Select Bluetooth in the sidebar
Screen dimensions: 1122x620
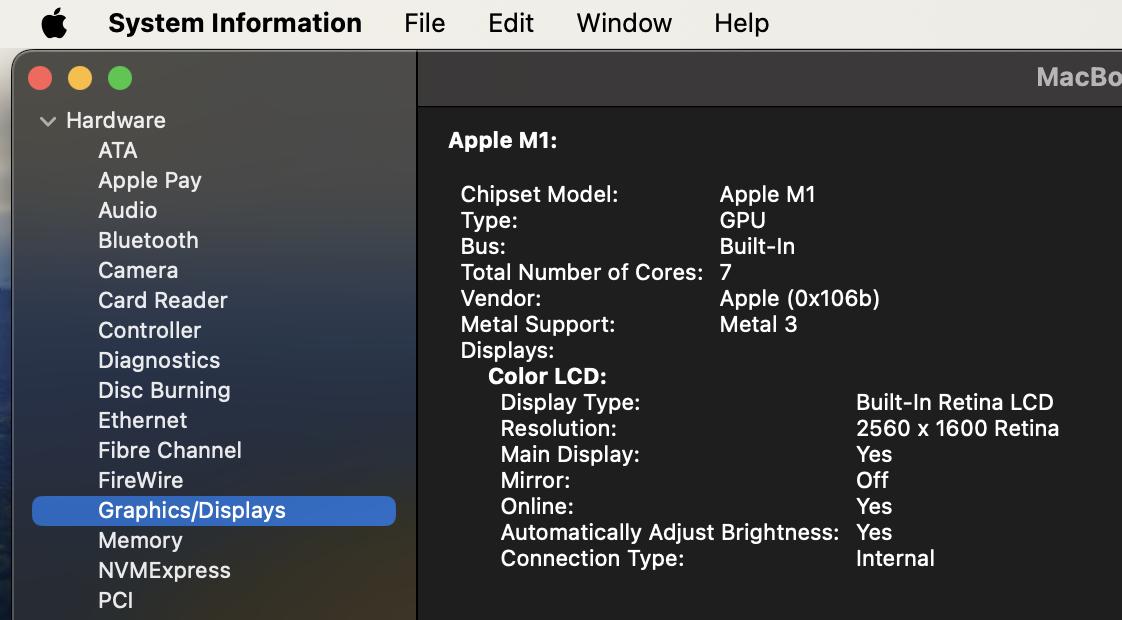(x=148, y=241)
